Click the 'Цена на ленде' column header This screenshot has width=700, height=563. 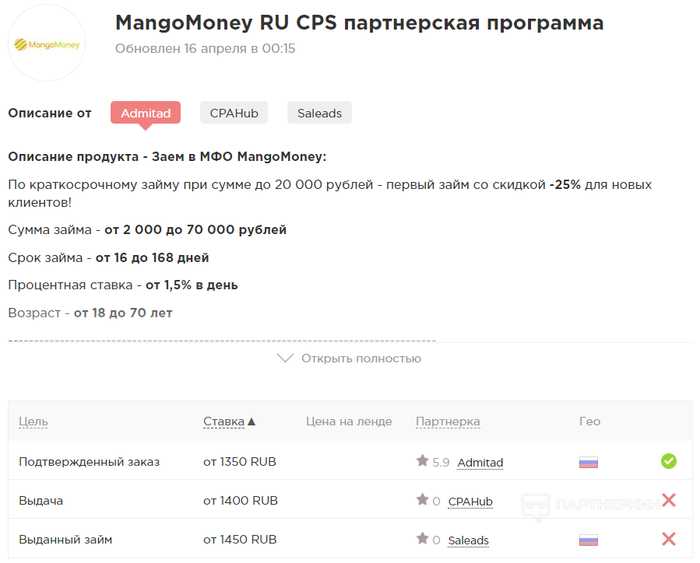(x=349, y=421)
